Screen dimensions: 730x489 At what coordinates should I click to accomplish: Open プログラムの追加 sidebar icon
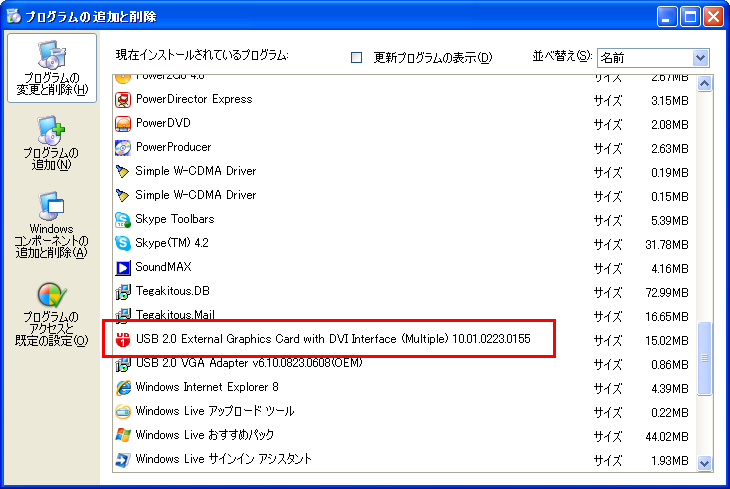52,143
